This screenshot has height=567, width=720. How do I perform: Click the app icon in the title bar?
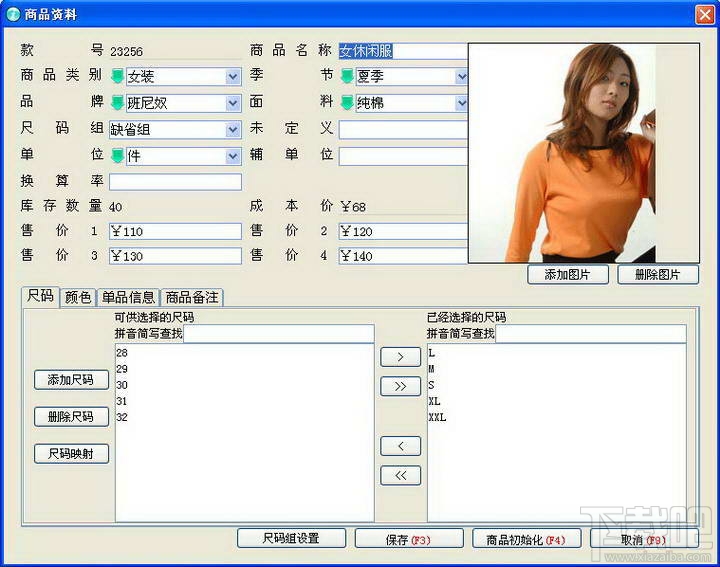point(13,14)
